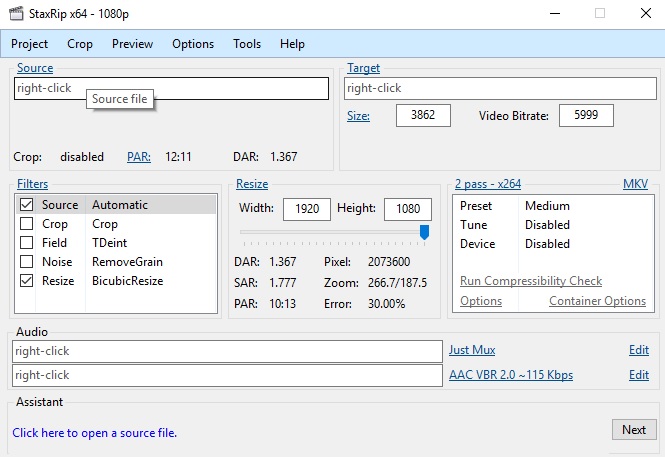665x457 pixels.
Task: Click the StaxRip clapperboard title bar icon
Action: coord(16,14)
